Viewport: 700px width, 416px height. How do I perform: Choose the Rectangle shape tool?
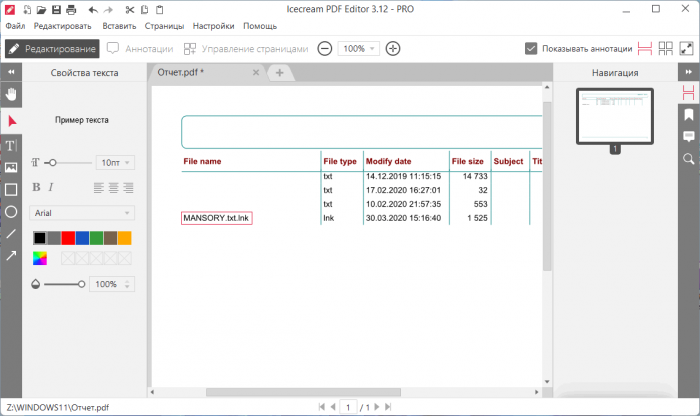[11, 190]
